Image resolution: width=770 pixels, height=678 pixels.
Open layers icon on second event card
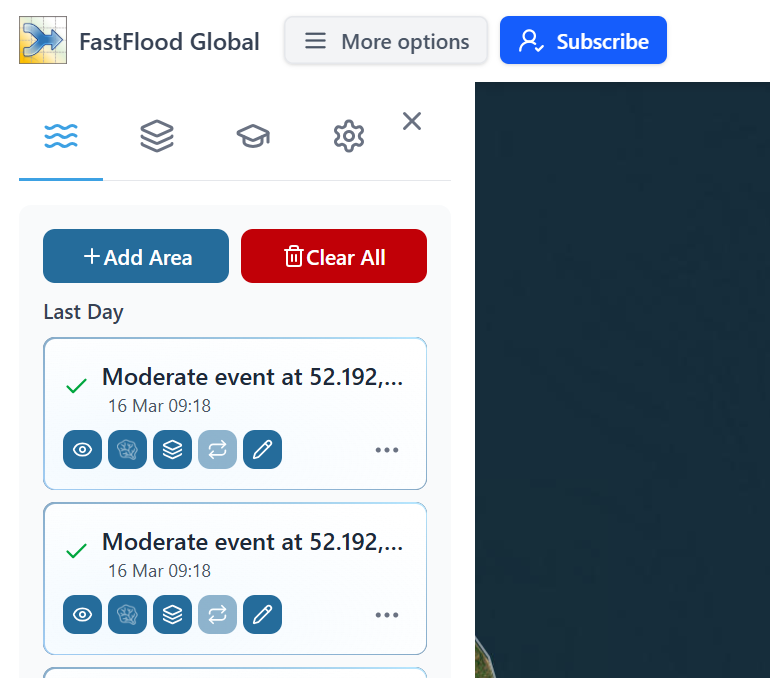[173, 615]
